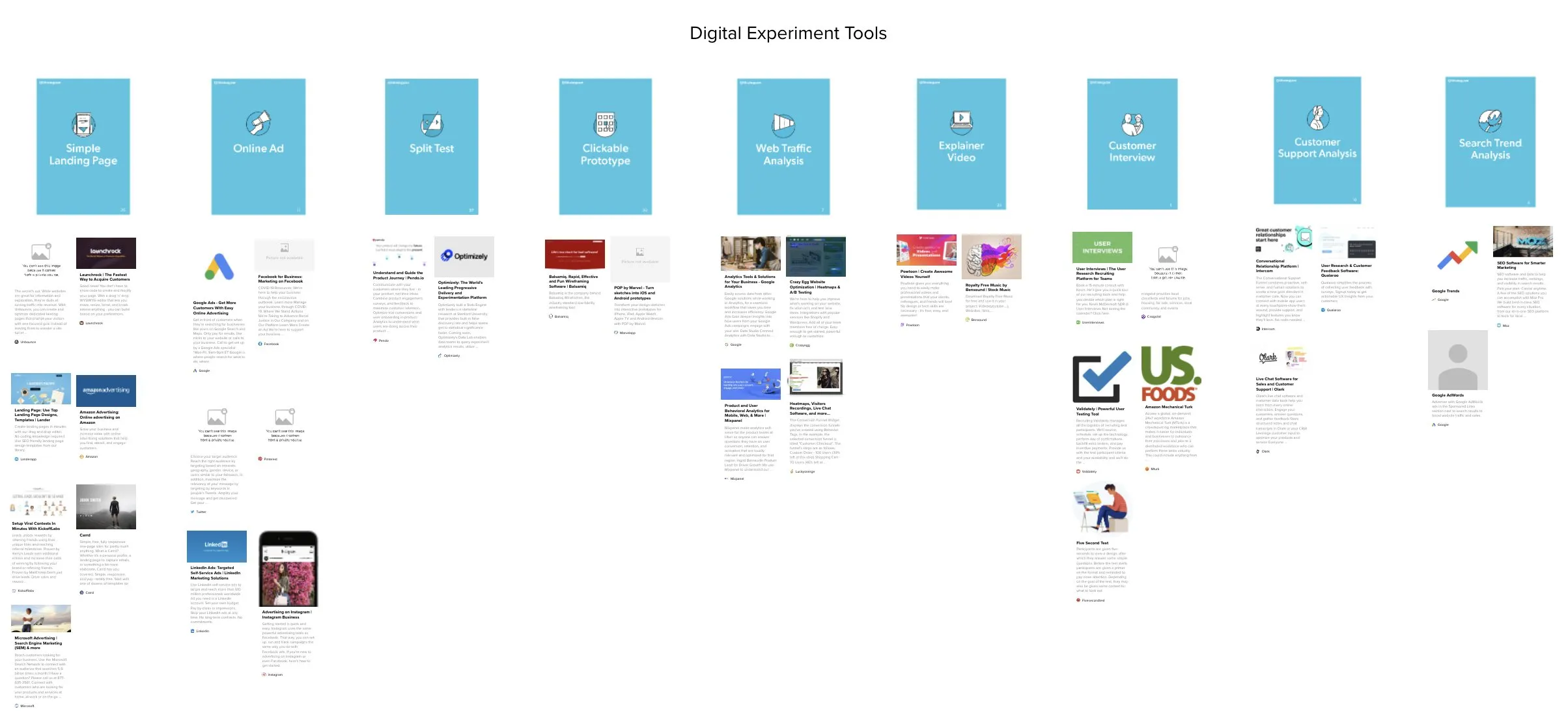
Task: Click the Unbounce favicon on the landing page card
Action: coord(17,341)
